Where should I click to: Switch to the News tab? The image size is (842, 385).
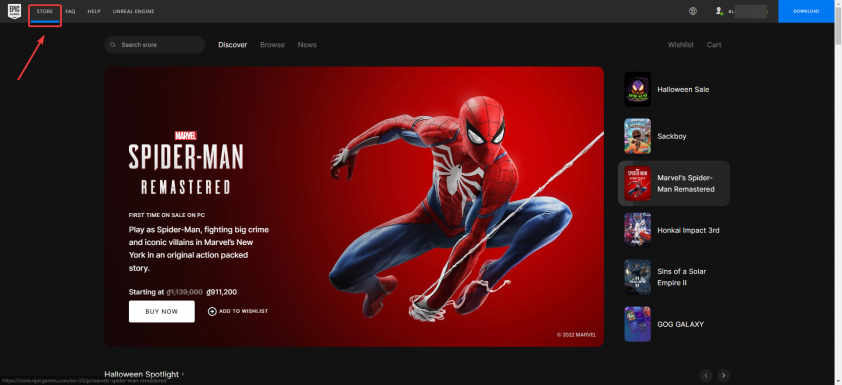click(307, 45)
